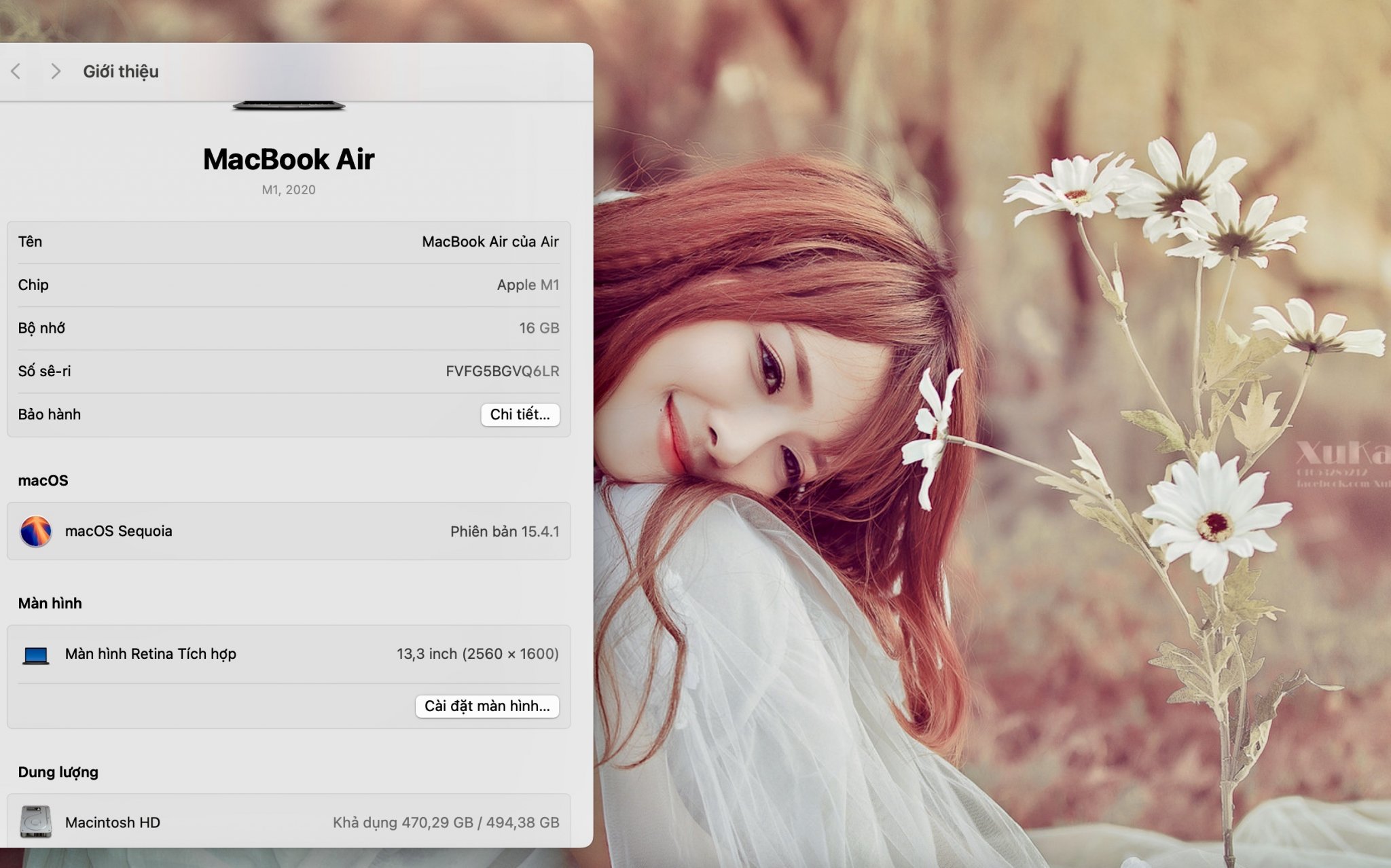Click the computer name MacBook Air của Air
The image size is (1391, 868).
[x=490, y=242]
